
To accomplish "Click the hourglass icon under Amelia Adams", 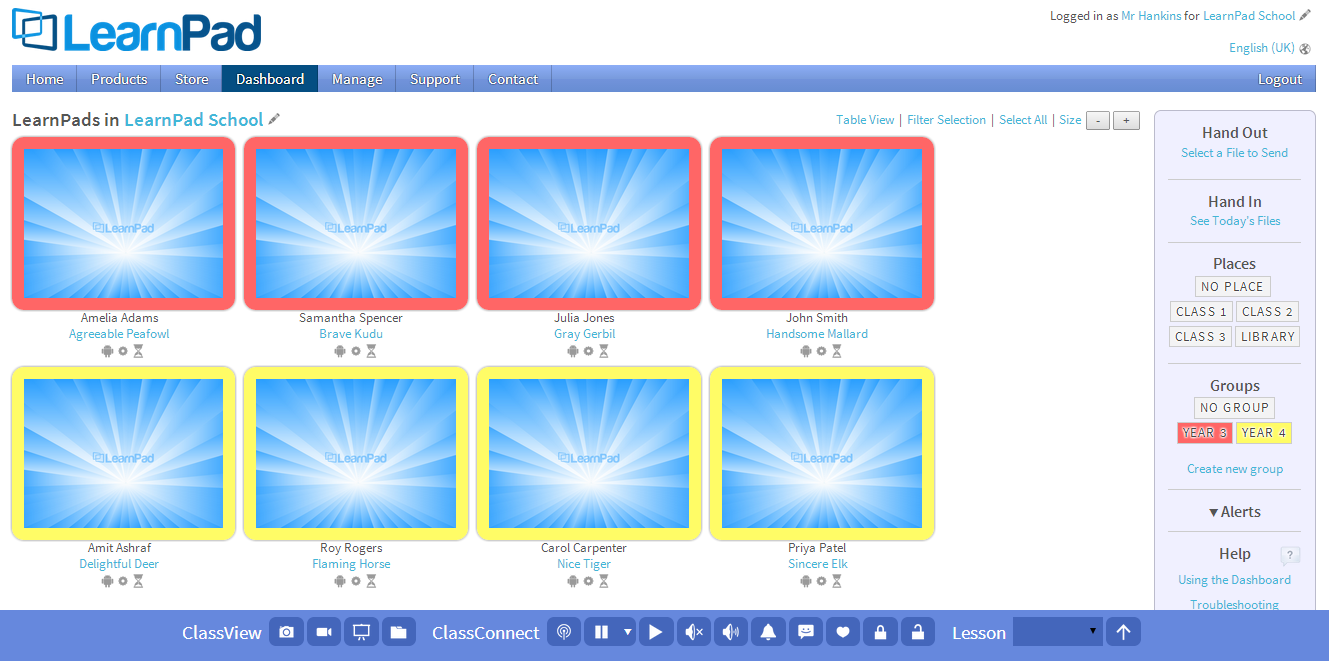I will coord(138,351).
